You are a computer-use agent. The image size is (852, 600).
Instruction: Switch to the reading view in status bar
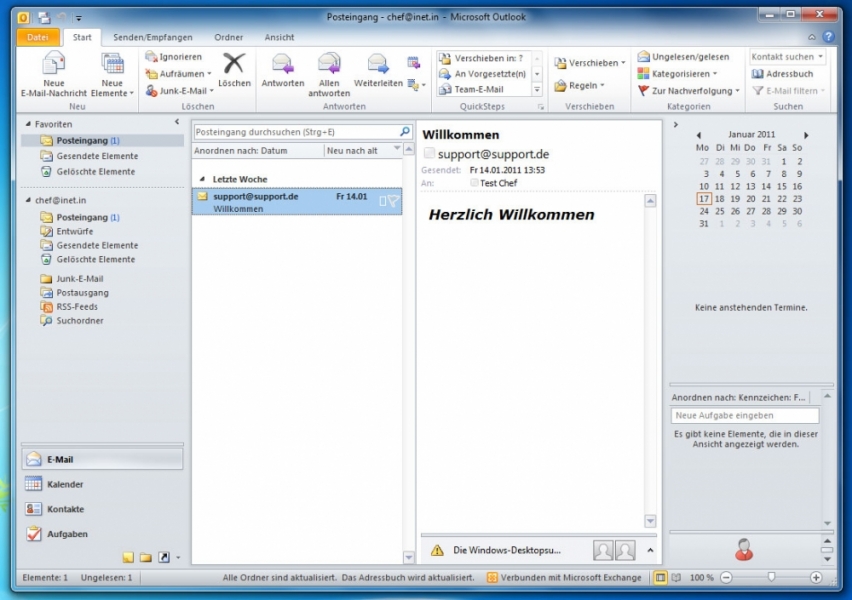coord(677,578)
